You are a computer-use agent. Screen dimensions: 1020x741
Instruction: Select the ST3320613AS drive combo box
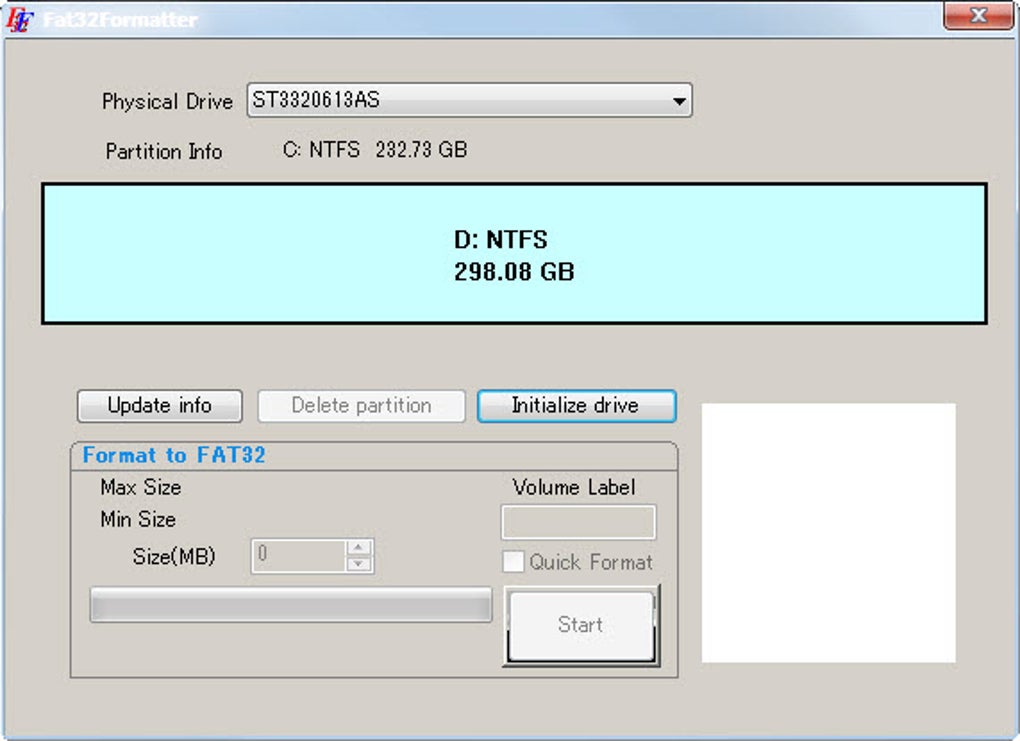(x=469, y=101)
